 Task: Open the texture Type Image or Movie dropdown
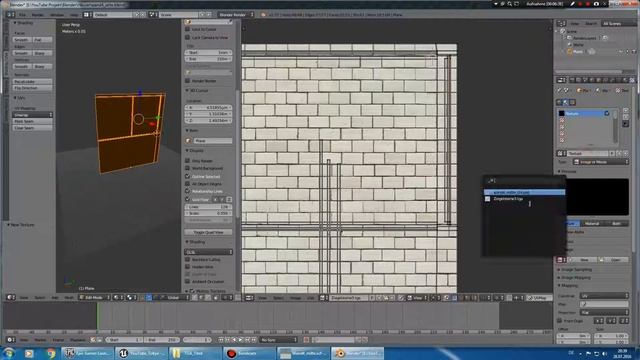tap(601, 162)
